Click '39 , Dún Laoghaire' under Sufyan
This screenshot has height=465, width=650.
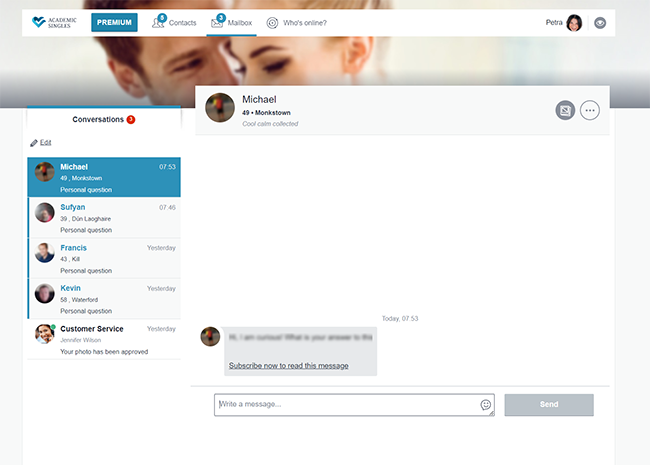click(85, 219)
